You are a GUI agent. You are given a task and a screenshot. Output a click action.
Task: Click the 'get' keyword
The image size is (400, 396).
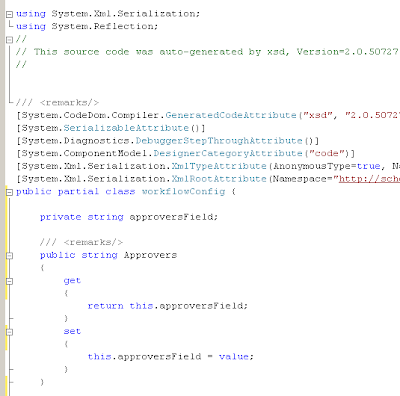coord(72,281)
